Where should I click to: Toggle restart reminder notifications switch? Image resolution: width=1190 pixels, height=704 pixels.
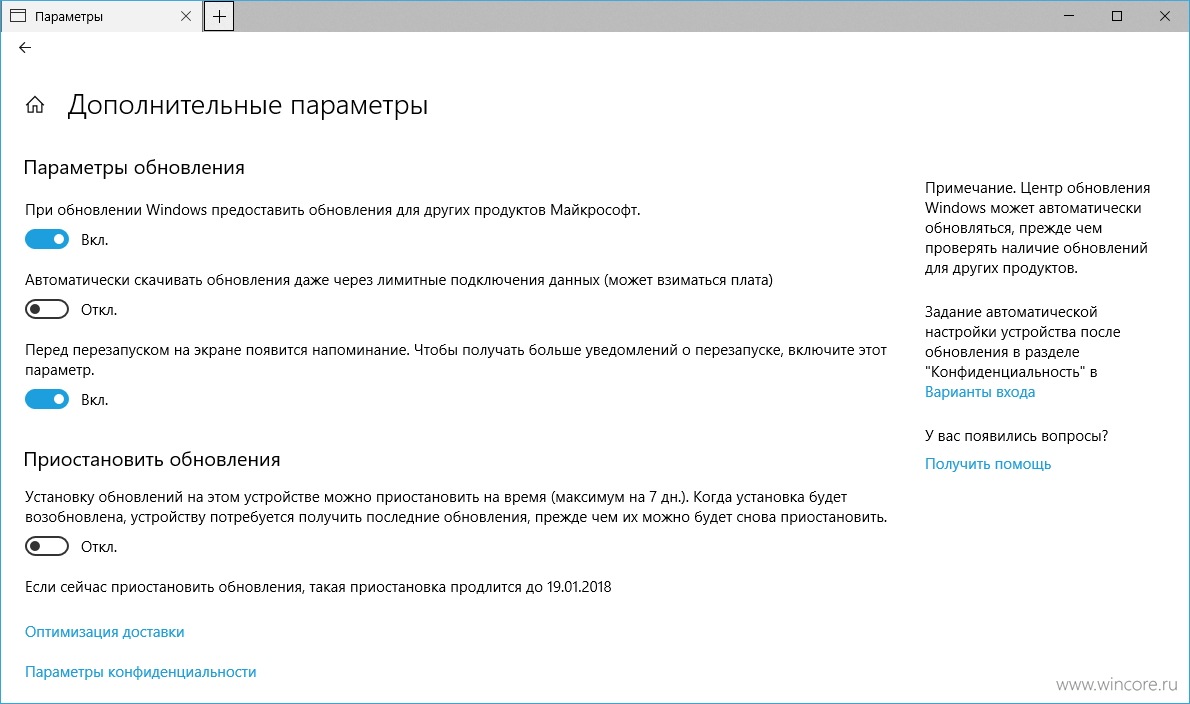click(47, 399)
